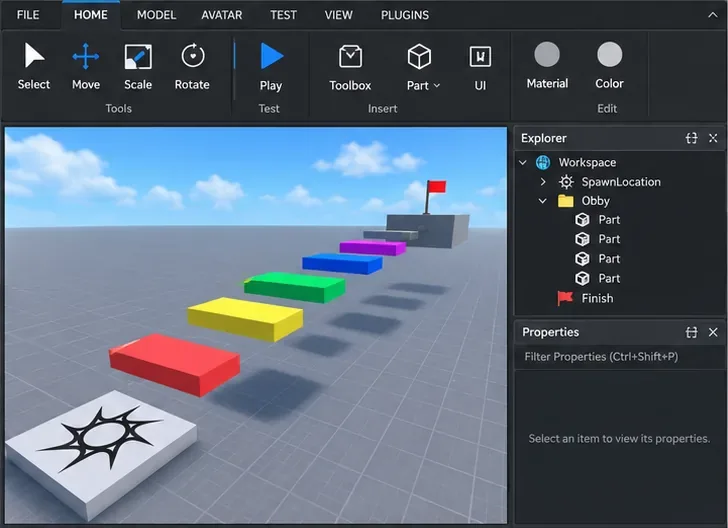Click the spawn pad in viewport
The height and width of the screenshot is (528, 728).
(100, 453)
